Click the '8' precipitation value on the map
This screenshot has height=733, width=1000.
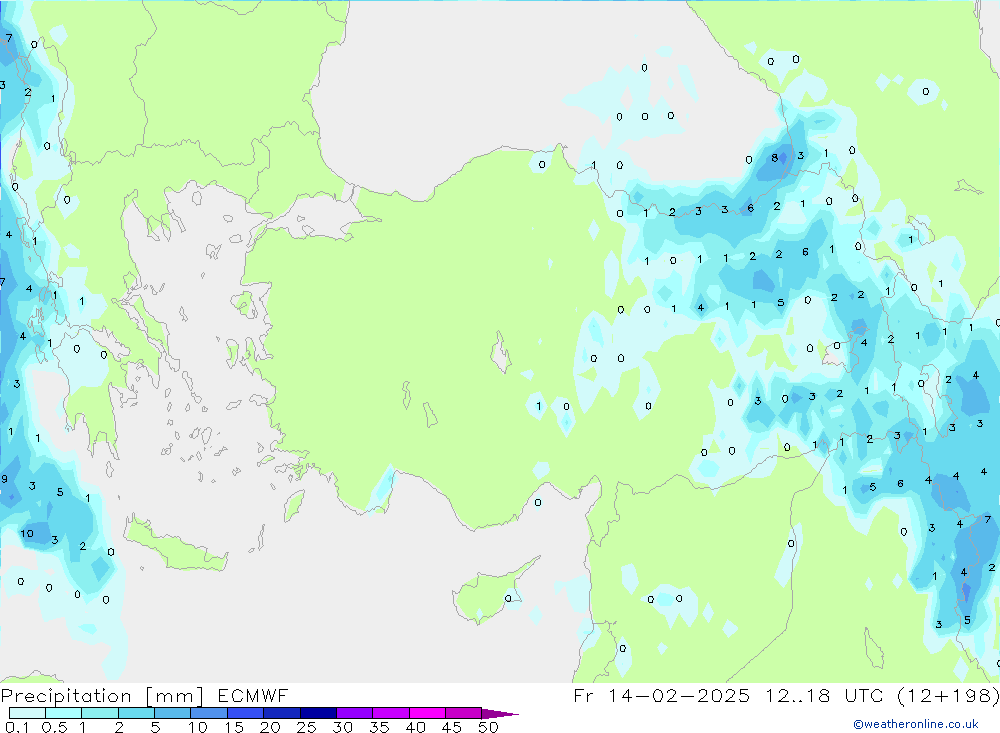coord(775,158)
